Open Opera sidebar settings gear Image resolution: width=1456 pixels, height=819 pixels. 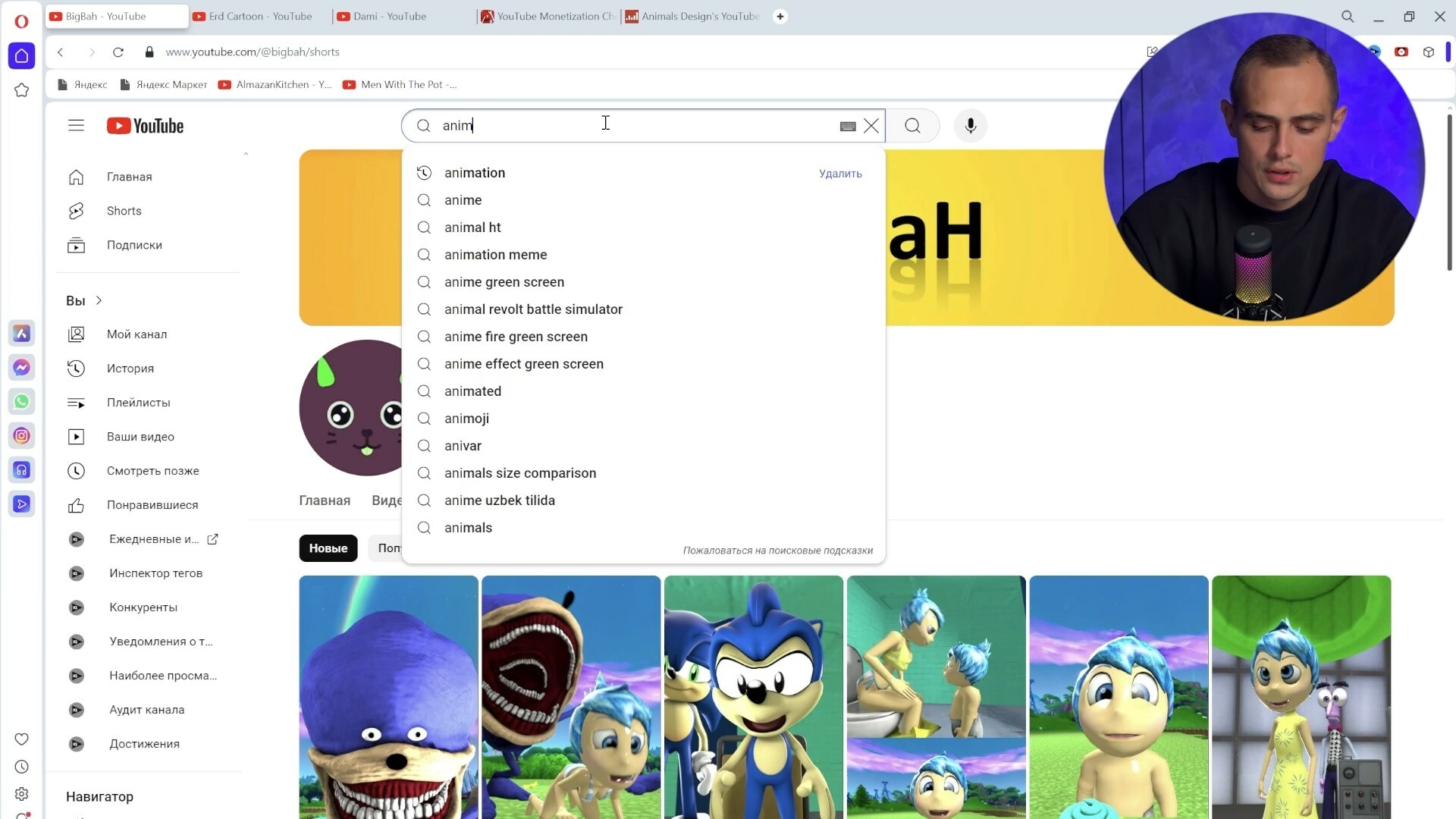(21, 793)
